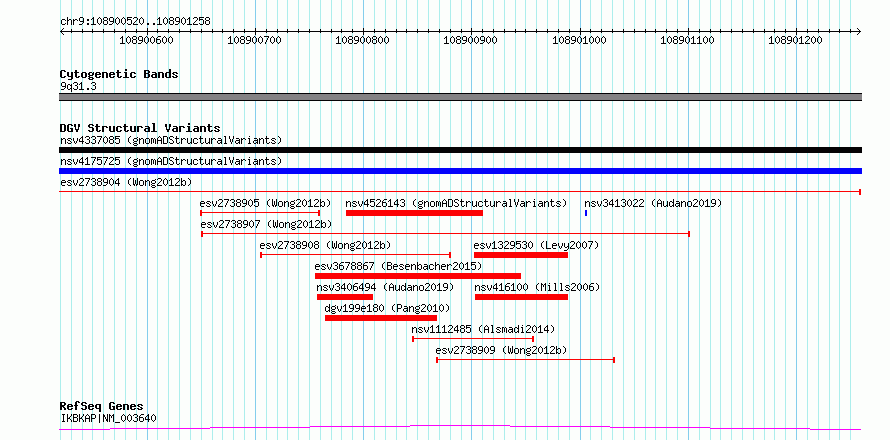Open the esv2738905 (Wong2012b) label
The width and height of the screenshot is (890, 440).
coord(265,203)
